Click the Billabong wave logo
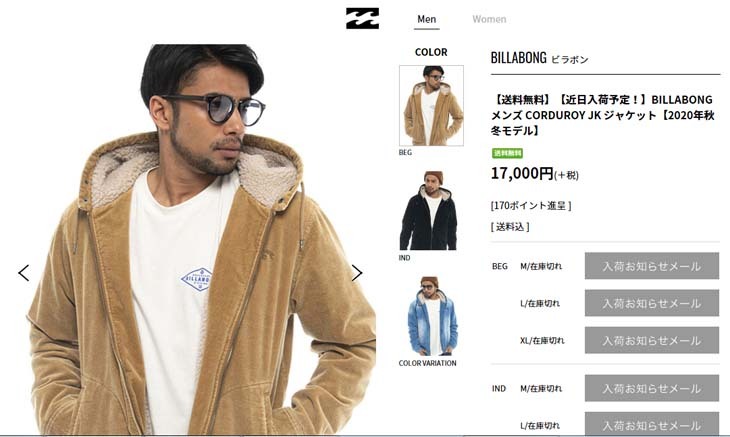730x437 pixels. pos(362,19)
